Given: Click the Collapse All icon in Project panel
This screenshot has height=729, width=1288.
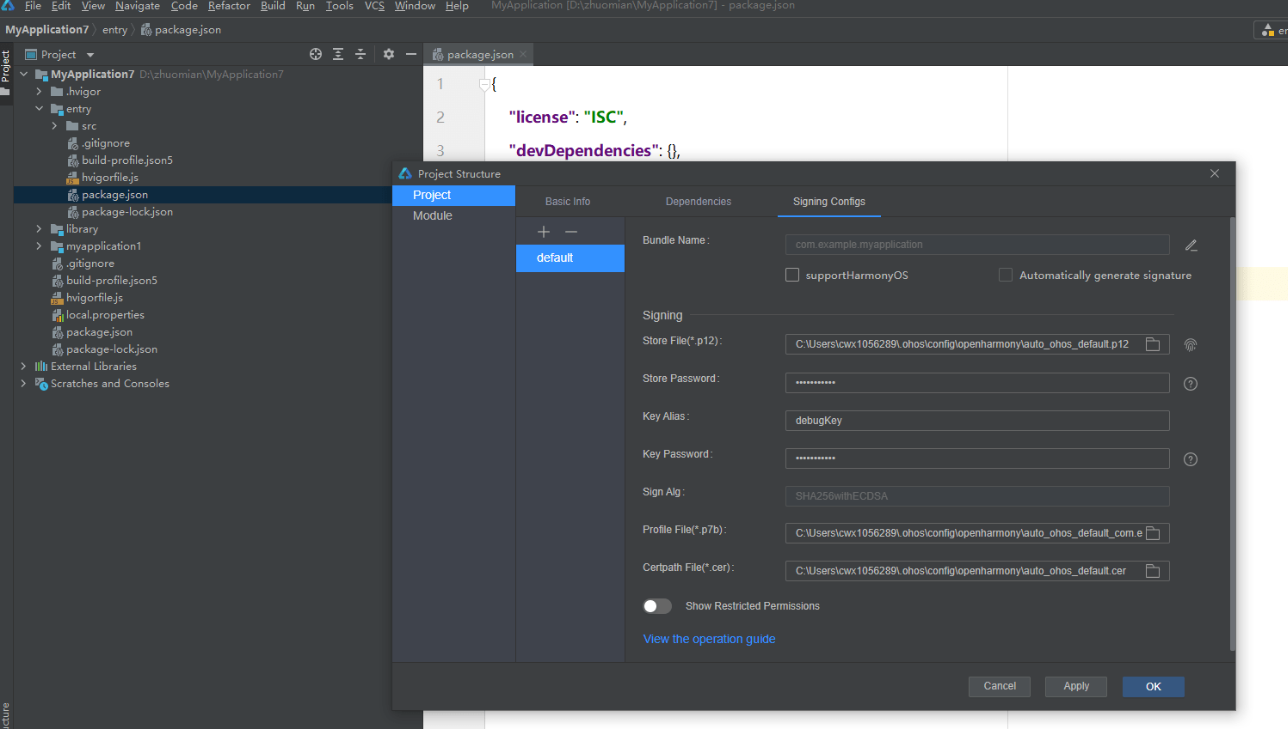Looking at the screenshot, I should (x=361, y=54).
